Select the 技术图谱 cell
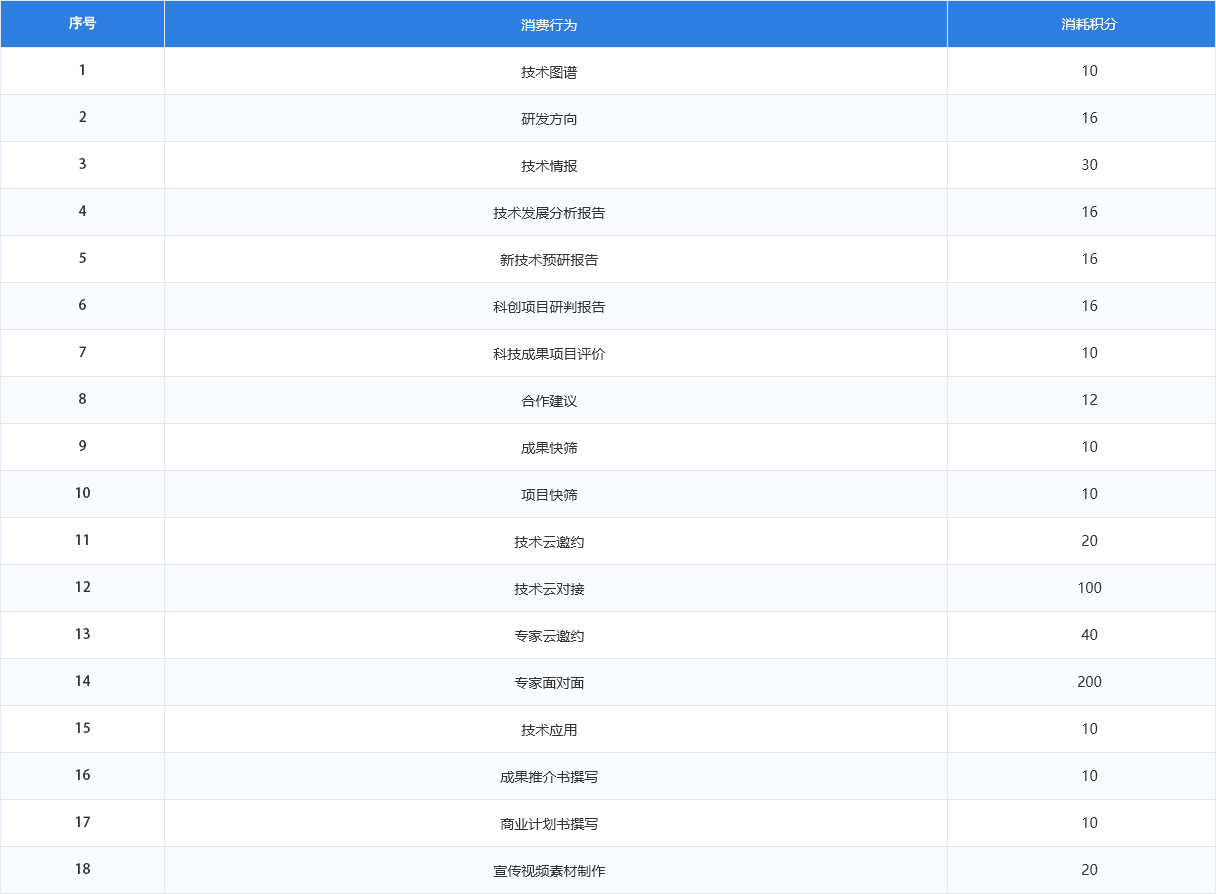The image size is (1216, 894). click(x=549, y=72)
